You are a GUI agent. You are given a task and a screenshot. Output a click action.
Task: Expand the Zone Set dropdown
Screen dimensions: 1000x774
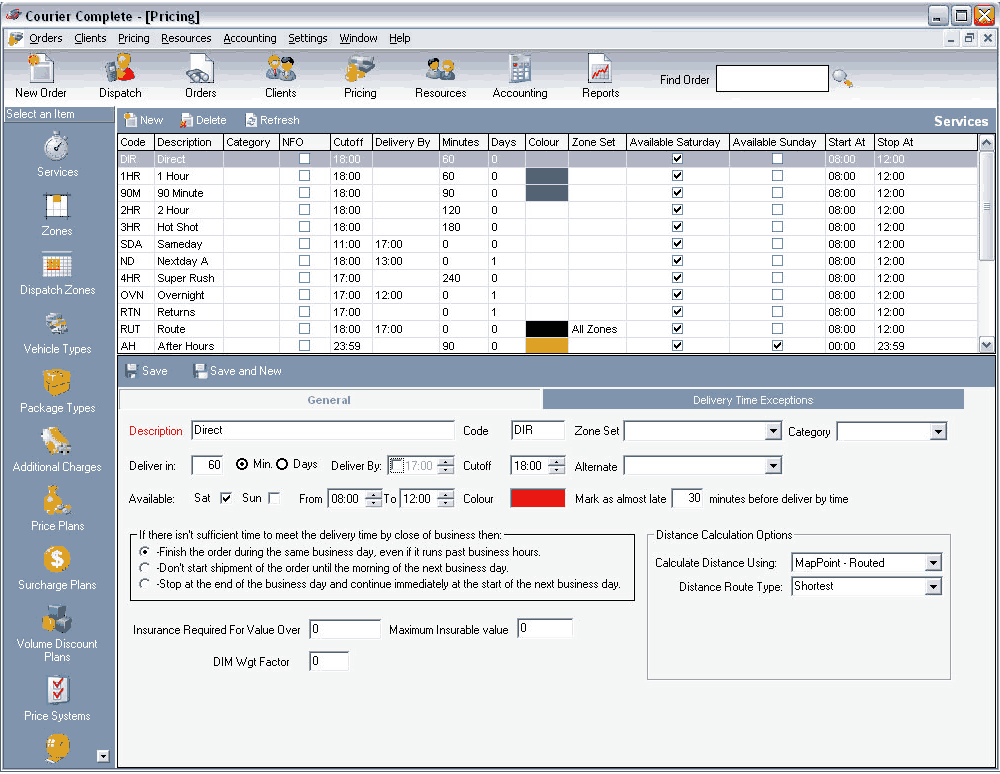coord(772,432)
